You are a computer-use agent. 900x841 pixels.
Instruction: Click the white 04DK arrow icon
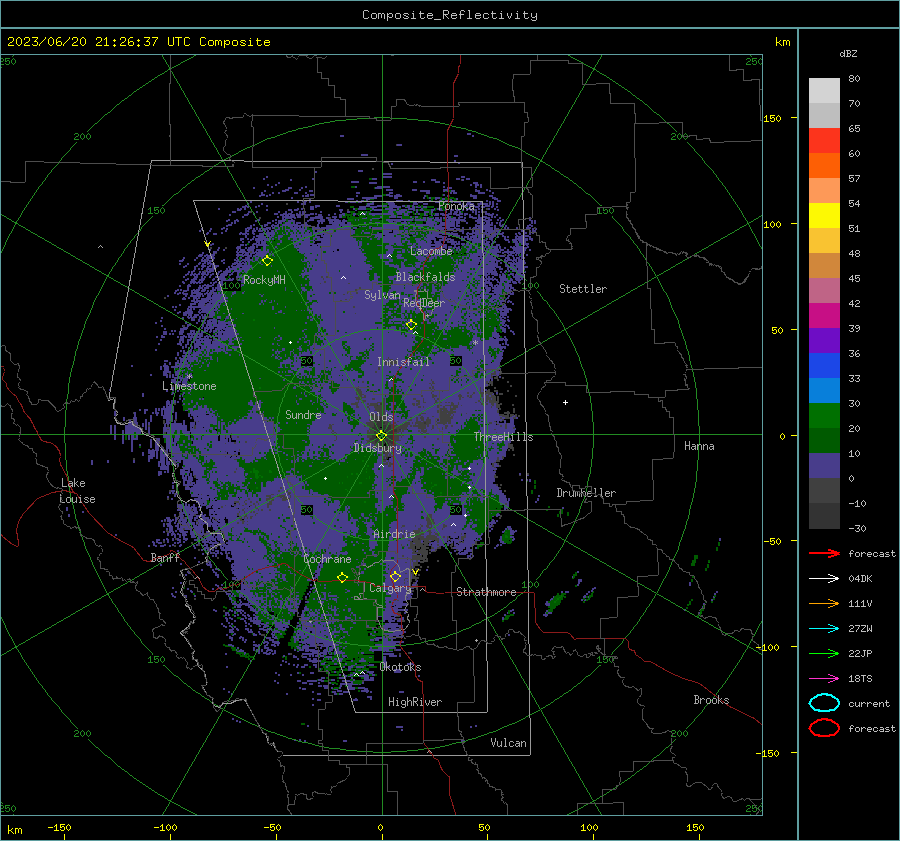824,578
